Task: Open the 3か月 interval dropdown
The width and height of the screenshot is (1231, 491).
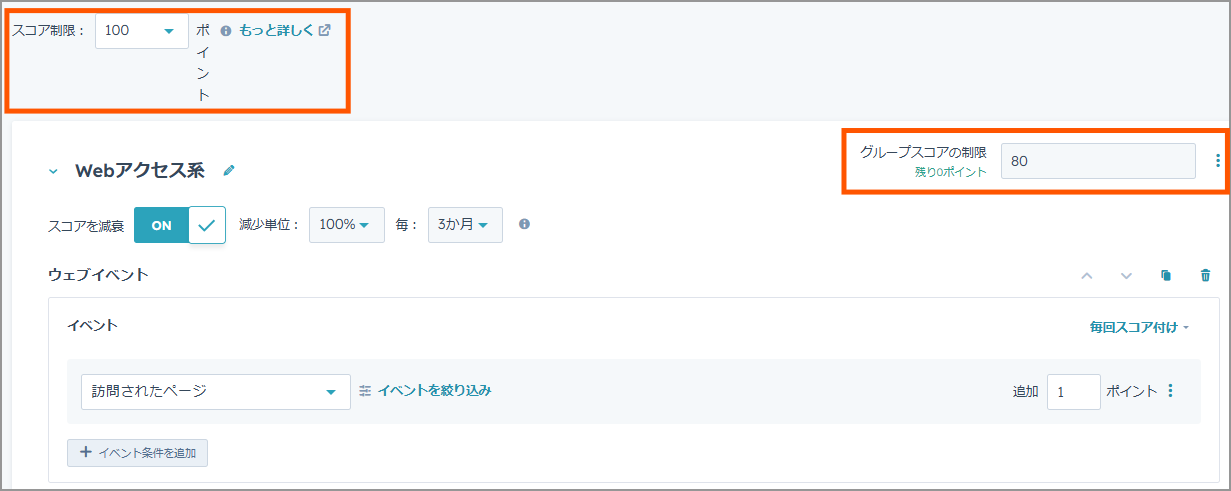Action: point(465,225)
